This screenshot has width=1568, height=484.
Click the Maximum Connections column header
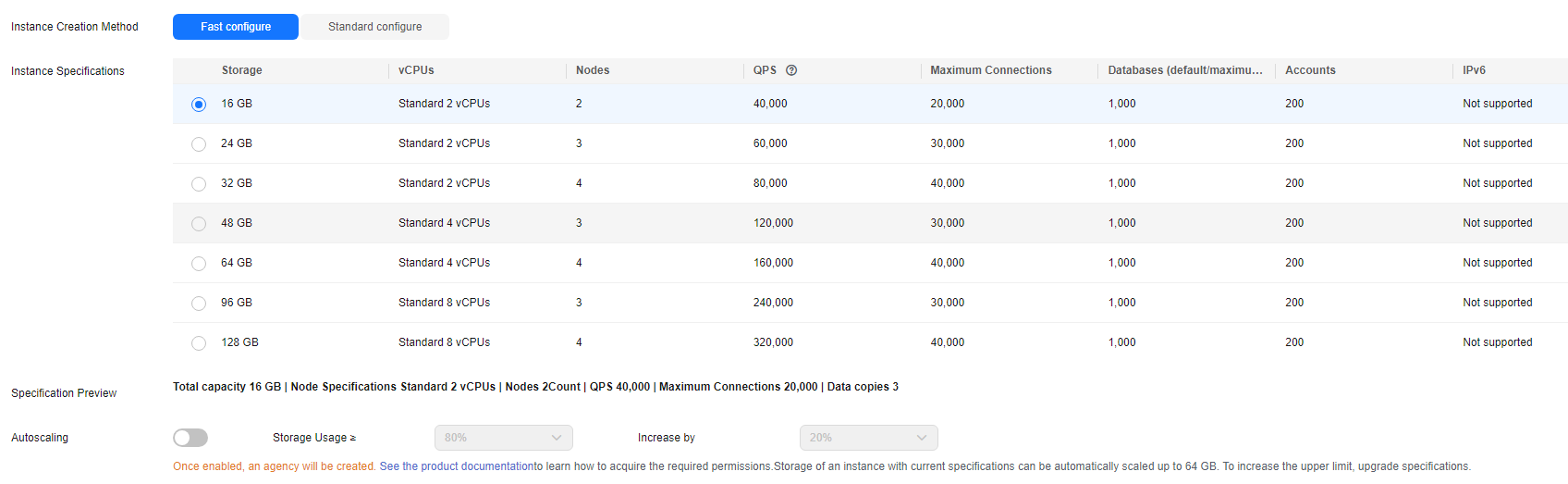990,70
